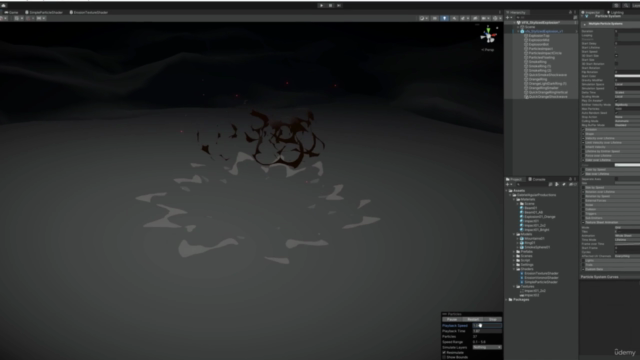The width and height of the screenshot is (640, 360).
Task: Toggle the 3D Start Size checkbox
Action: pos(616,56)
